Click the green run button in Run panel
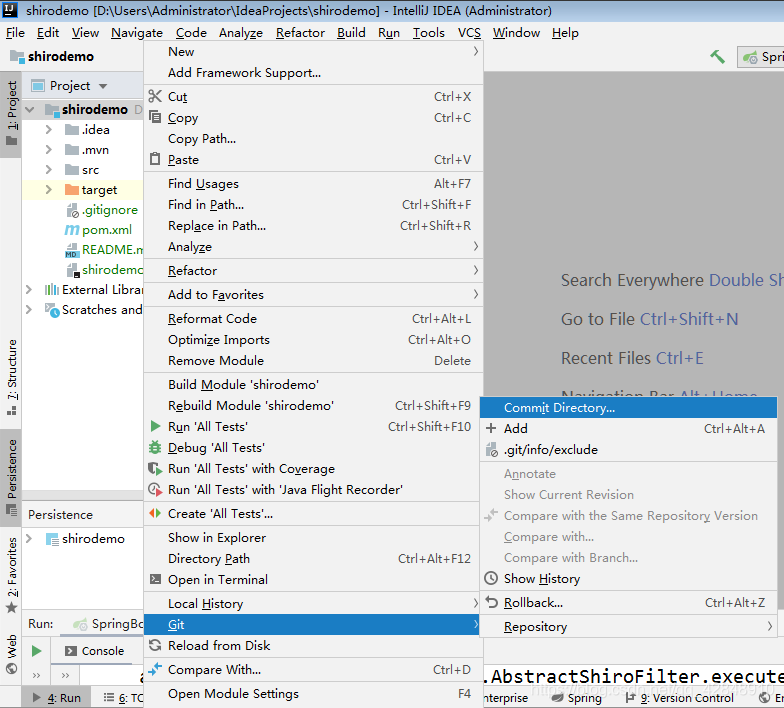The width and height of the screenshot is (784, 708). pyautogui.click(x=36, y=650)
